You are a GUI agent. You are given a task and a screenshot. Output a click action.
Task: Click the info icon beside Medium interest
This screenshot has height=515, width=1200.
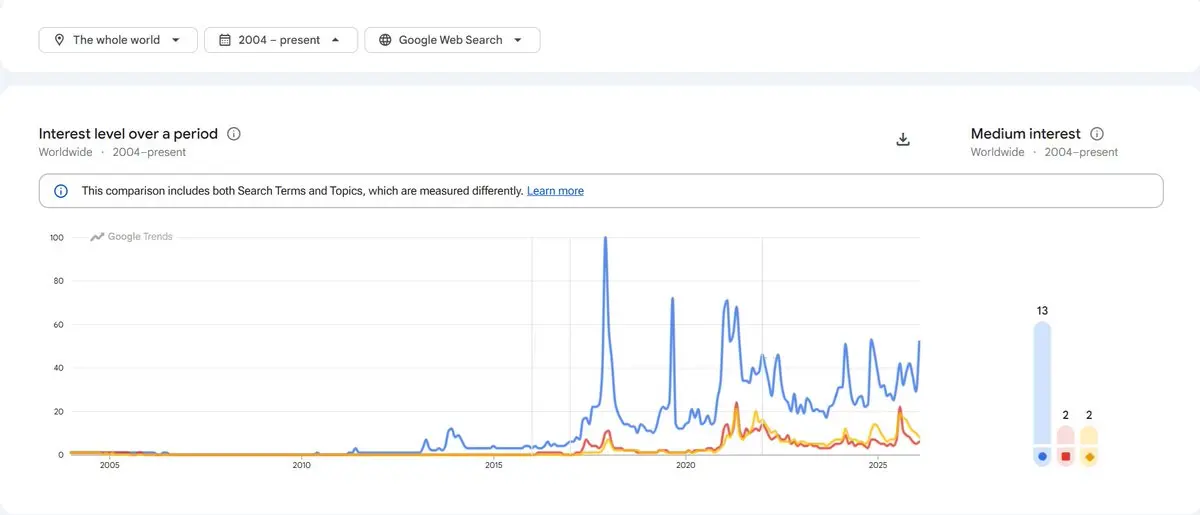(x=1097, y=134)
